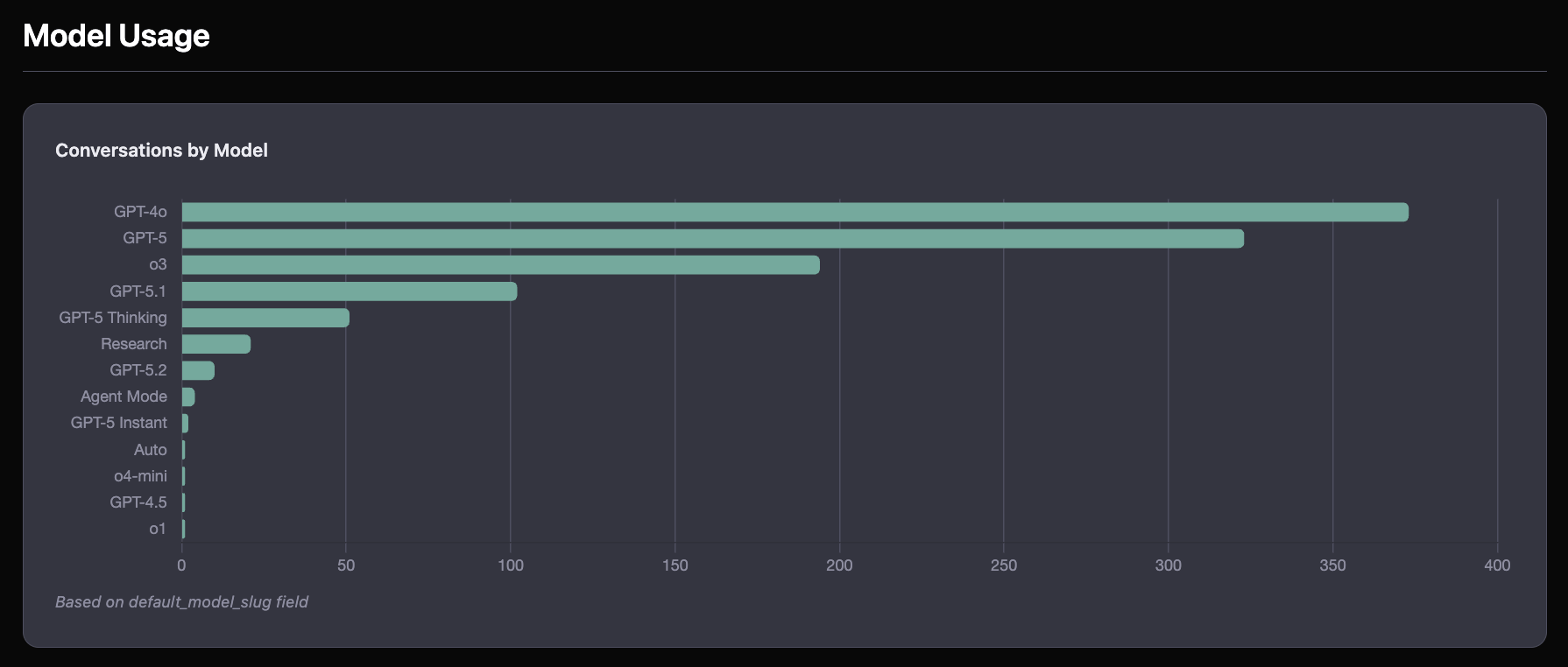Select the Research bar

(x=215, y=344)
